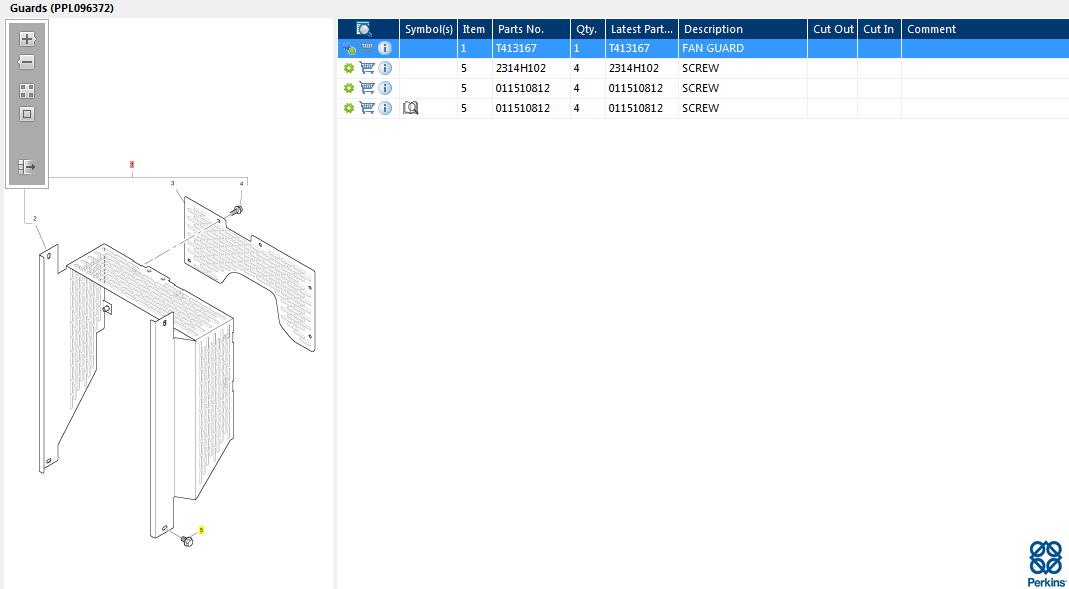This screenshot has width=1069, height=589.
Task: Select the FAN GUARD table row
Action: click(x=744, y=48)
